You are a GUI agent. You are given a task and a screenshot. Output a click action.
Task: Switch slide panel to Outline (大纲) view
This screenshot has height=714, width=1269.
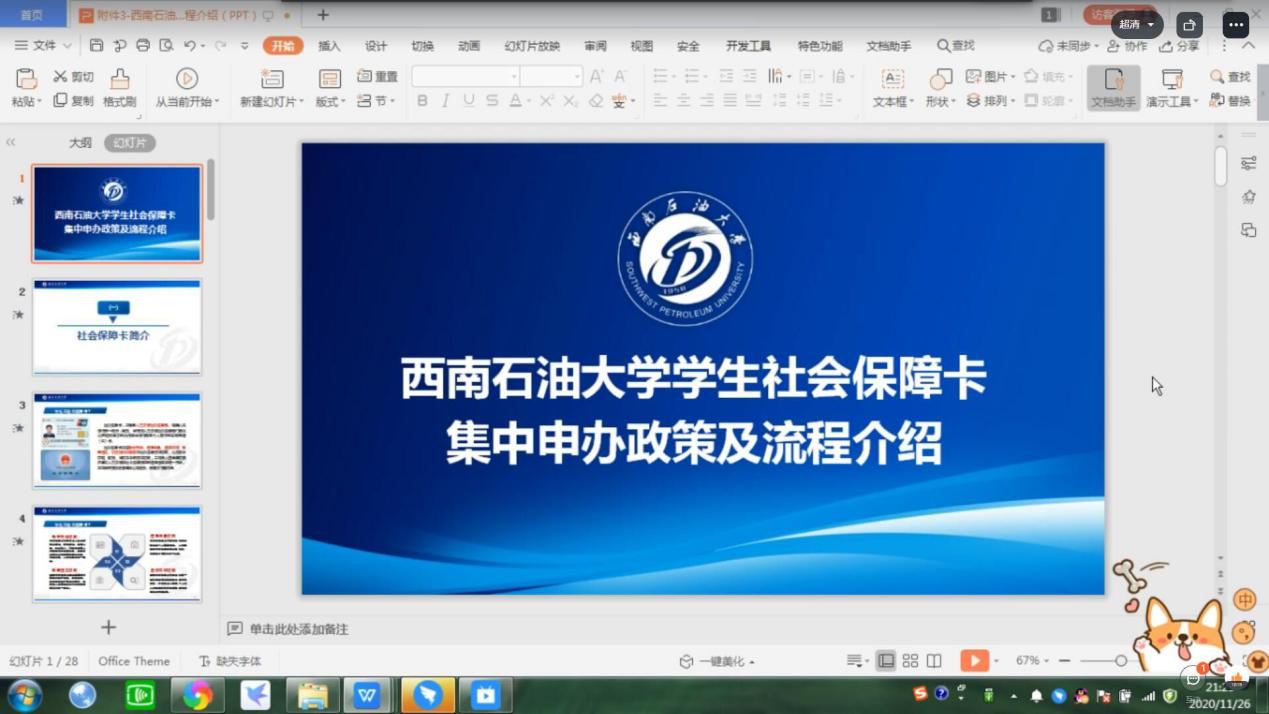coord(80,143)
